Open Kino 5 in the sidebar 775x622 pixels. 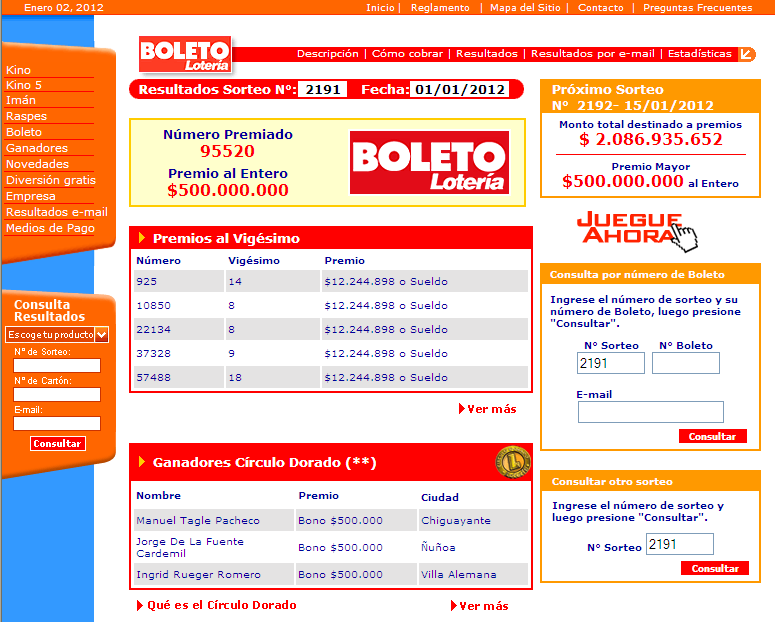[24, 85]
